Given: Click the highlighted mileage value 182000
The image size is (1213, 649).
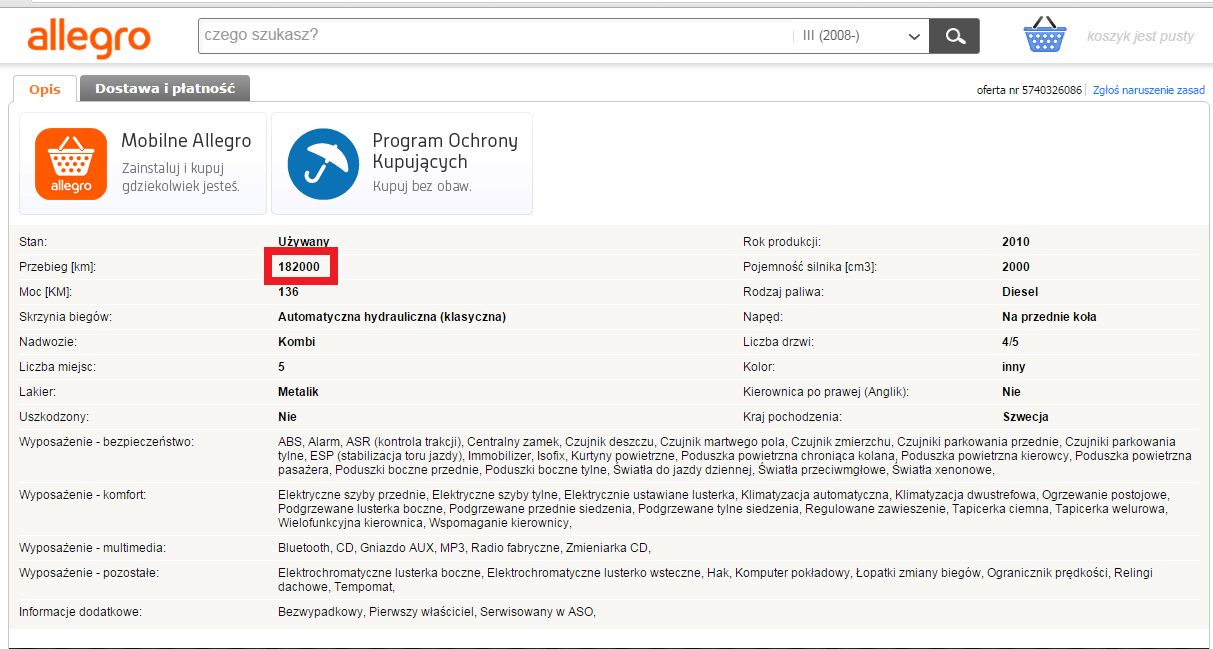Looking at the screenshot, I should tap(299, 267).
